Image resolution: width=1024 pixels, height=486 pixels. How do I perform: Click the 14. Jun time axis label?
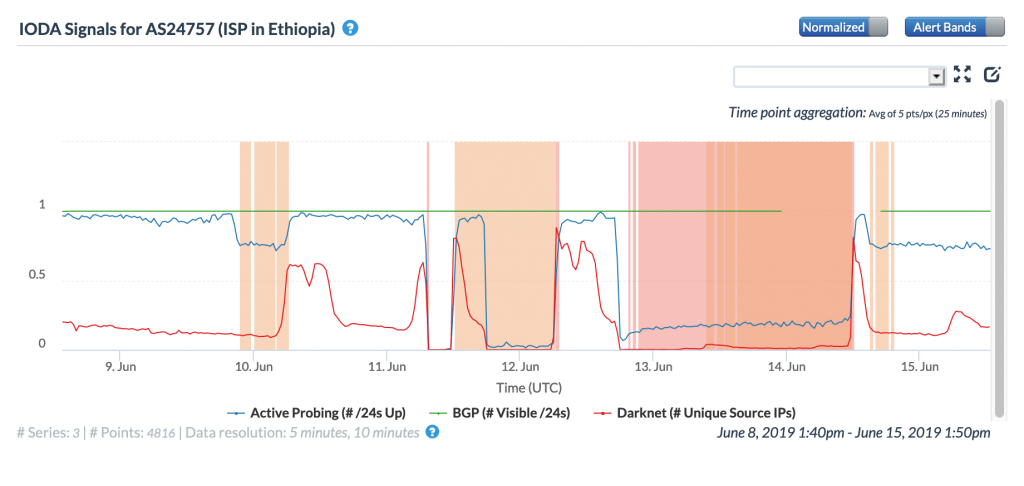(x=788, y=367)
